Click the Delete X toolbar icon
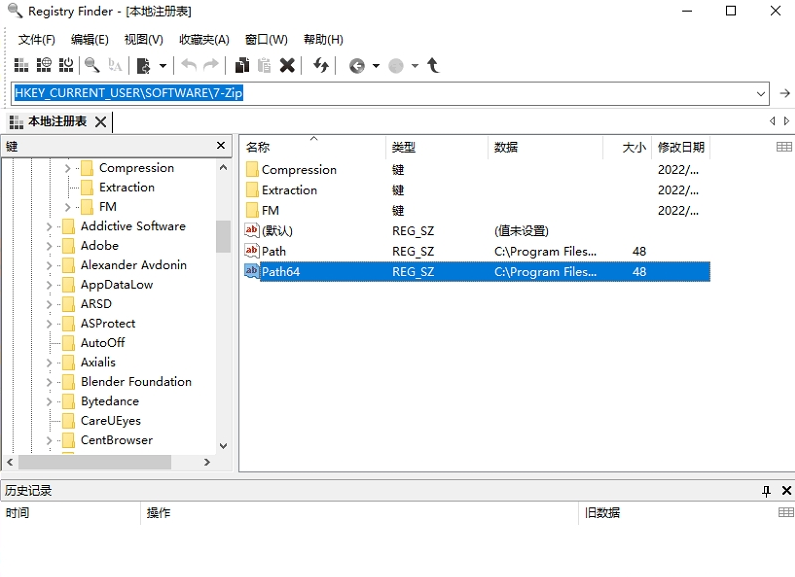 coord(287,65)
